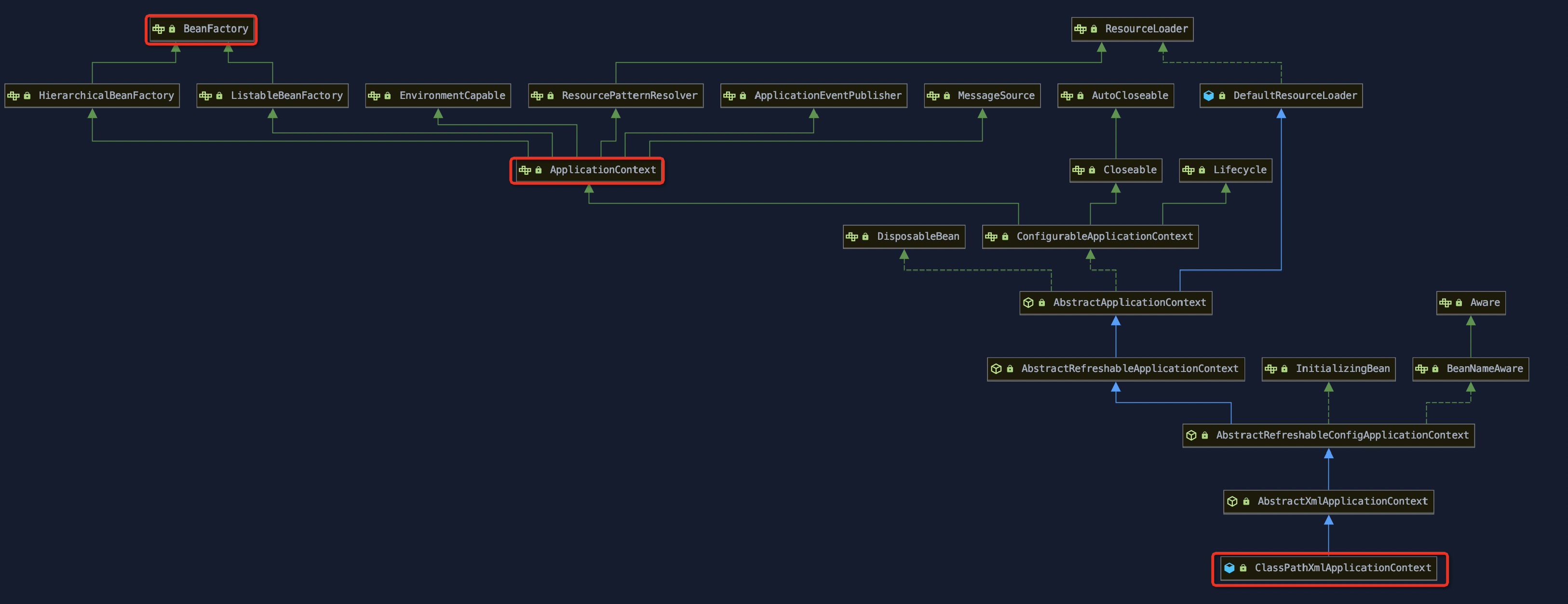Screen dimensions: 1568x604
Task: Click the interface icon of HierarchicalBeanFactory
Action: tap(14, 96)
